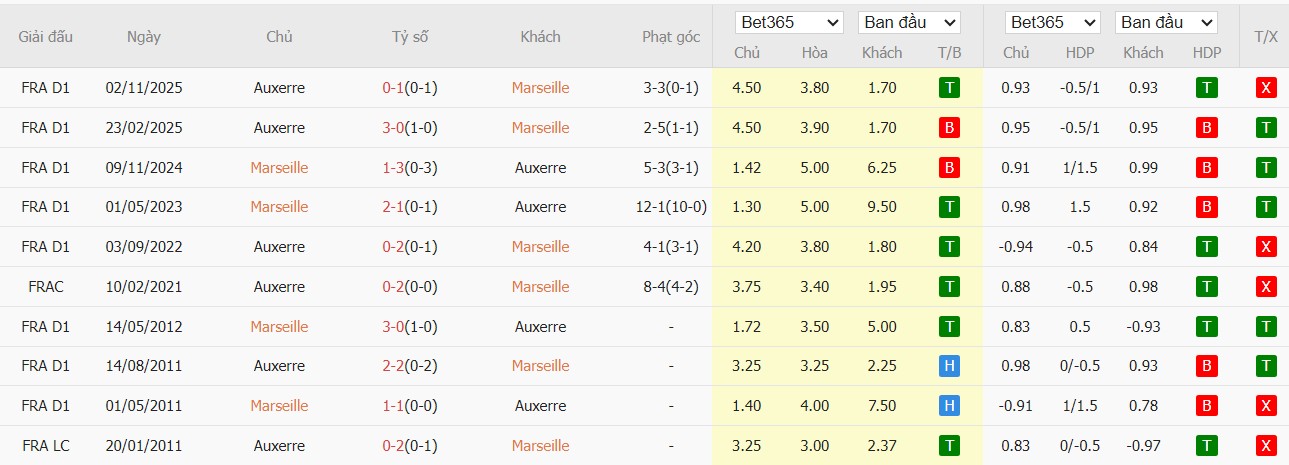Select the Tỷ số column header

(410, 37)
